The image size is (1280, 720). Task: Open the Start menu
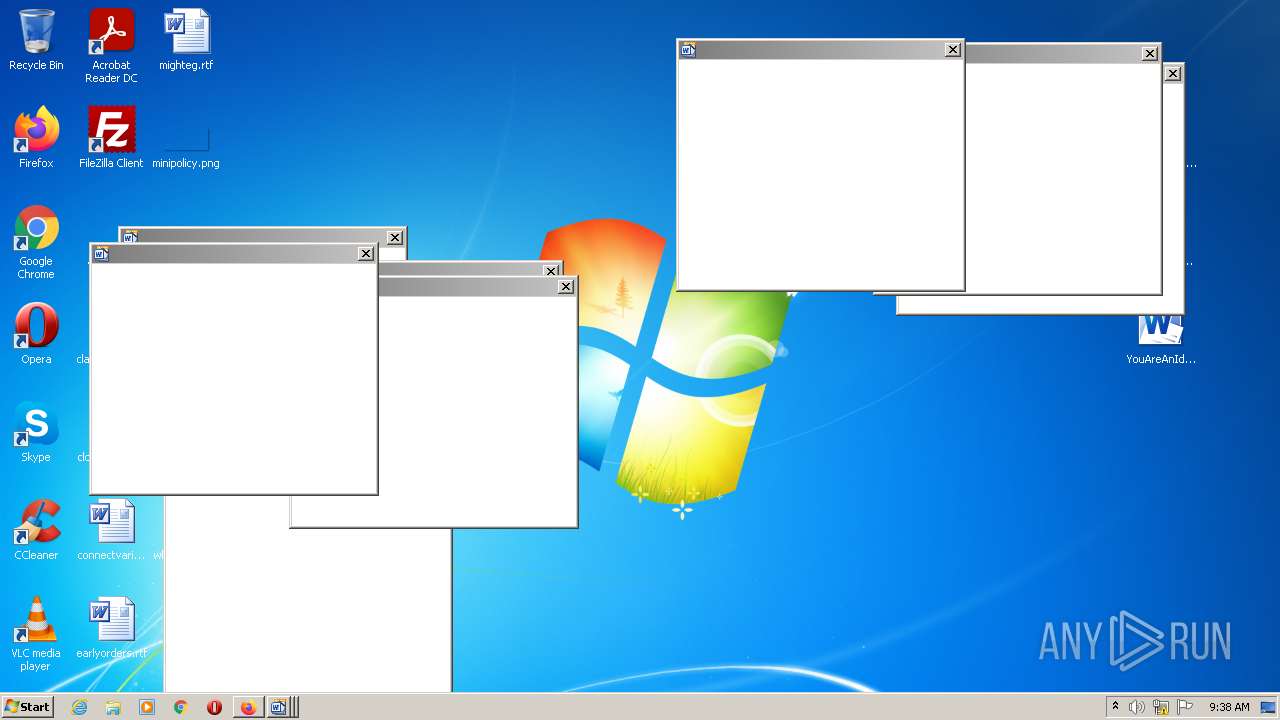point(27,707)
